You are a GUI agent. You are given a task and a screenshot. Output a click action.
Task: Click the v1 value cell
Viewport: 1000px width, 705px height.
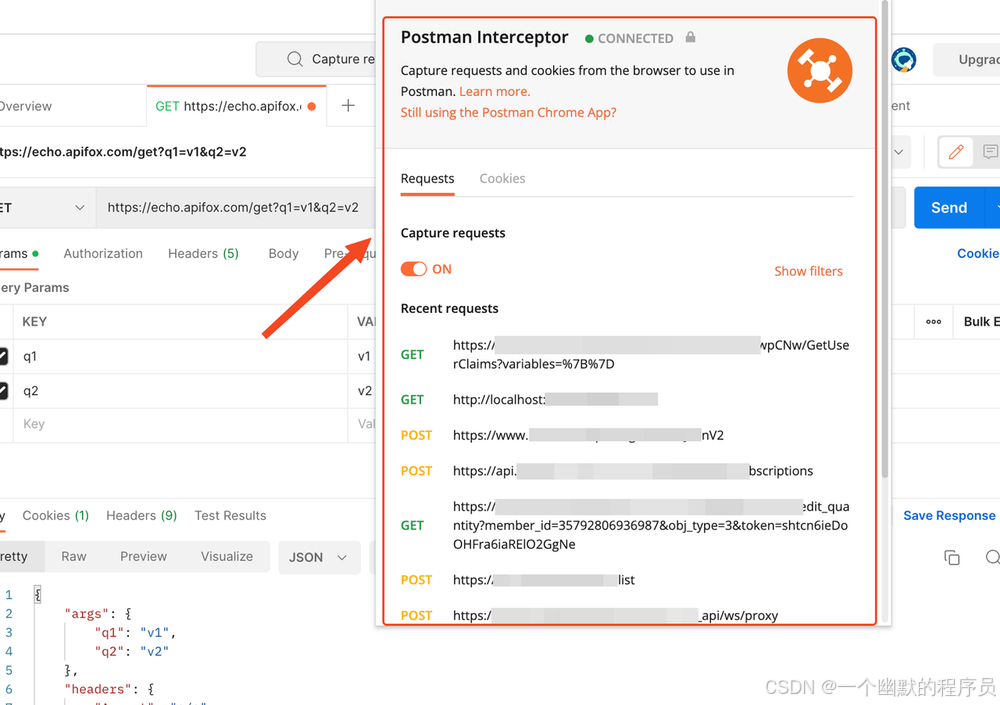click(362, 356)
